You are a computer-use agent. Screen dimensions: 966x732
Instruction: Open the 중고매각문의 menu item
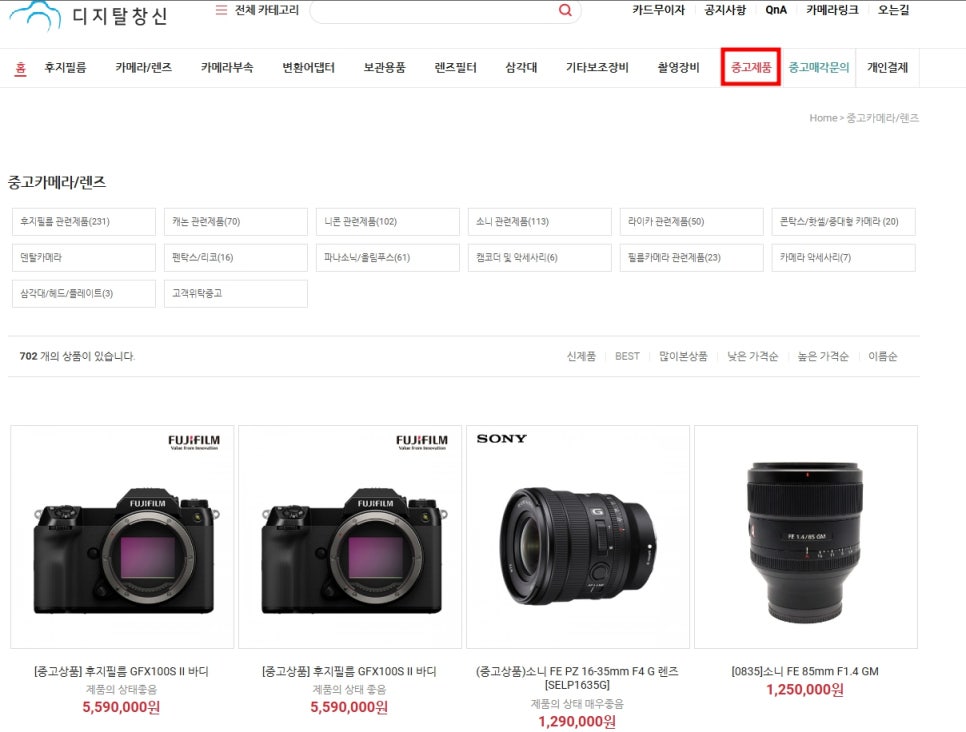[x=819, y=68]
